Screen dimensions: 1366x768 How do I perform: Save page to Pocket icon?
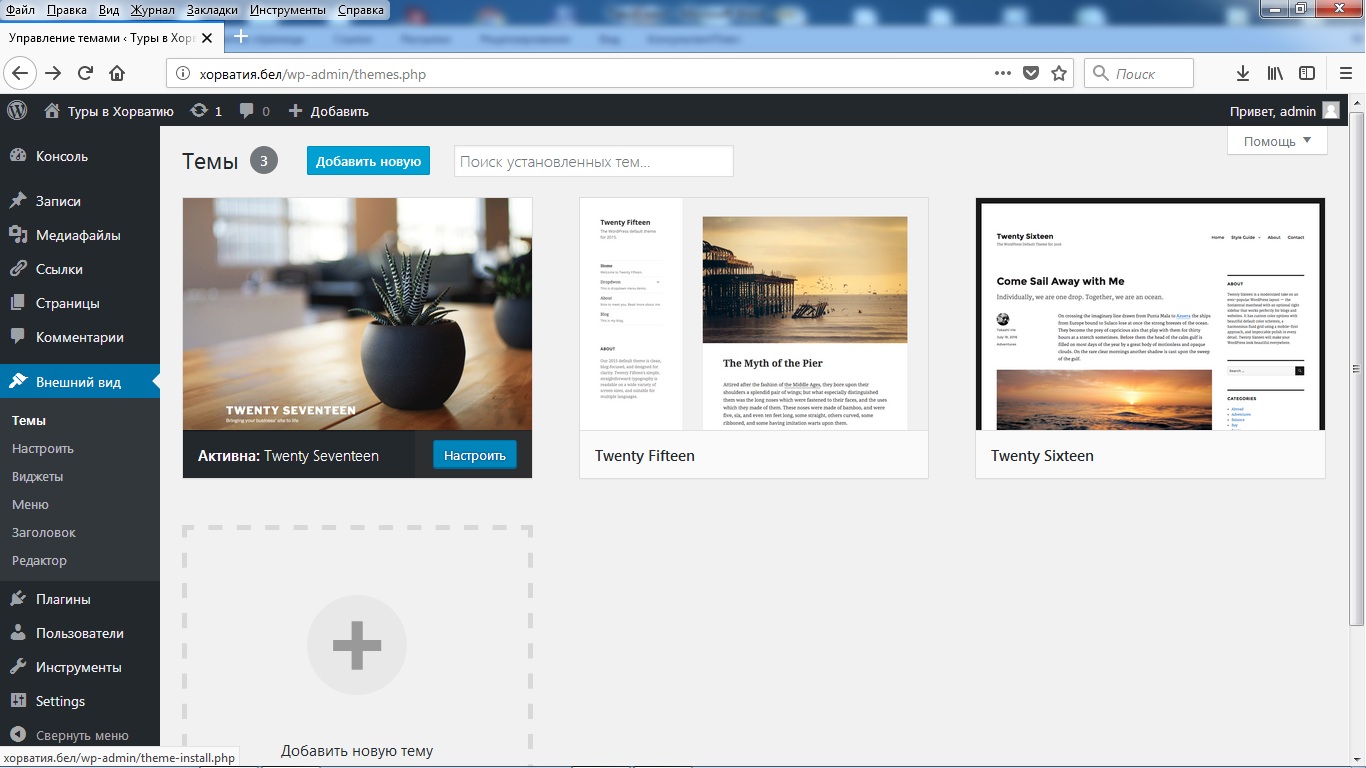coord(1031,73)
